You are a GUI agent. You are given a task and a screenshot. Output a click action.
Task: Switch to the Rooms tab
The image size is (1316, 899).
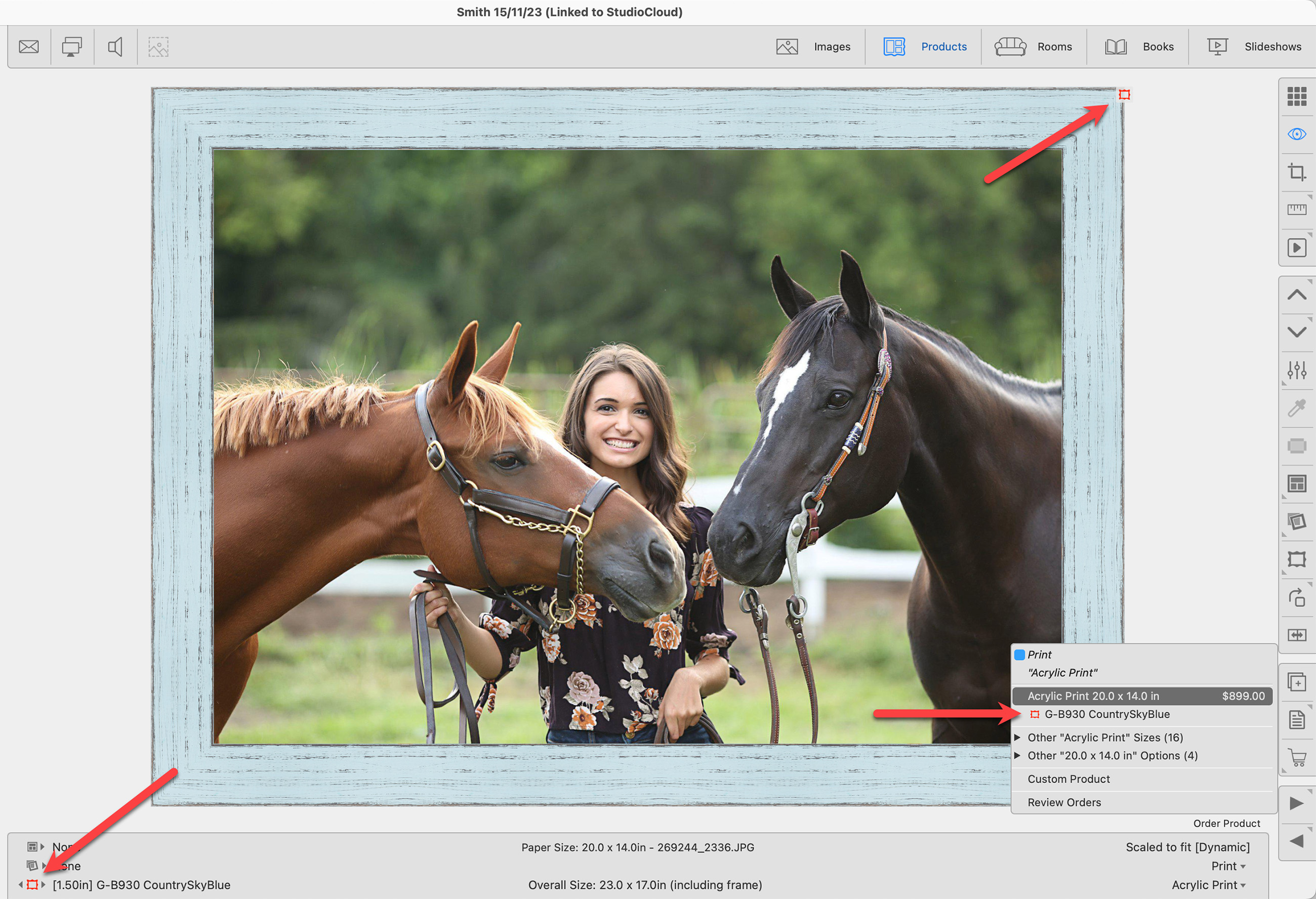[1034, 47]
